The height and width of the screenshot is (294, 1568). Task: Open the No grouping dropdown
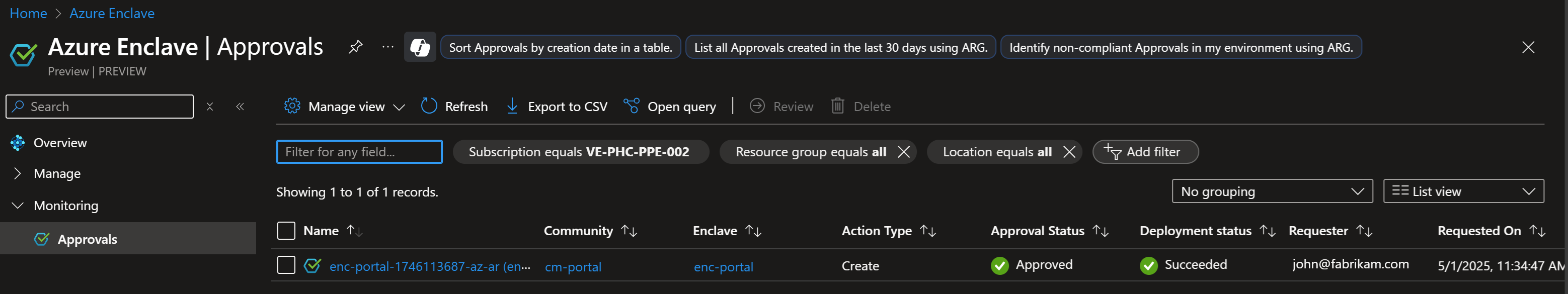(1272, 191)
